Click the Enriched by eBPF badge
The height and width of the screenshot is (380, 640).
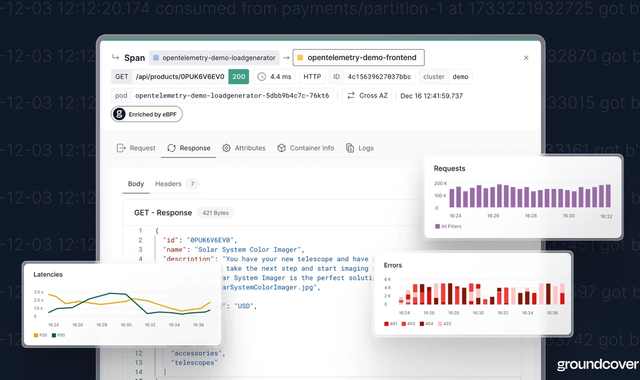pos(147,114)
